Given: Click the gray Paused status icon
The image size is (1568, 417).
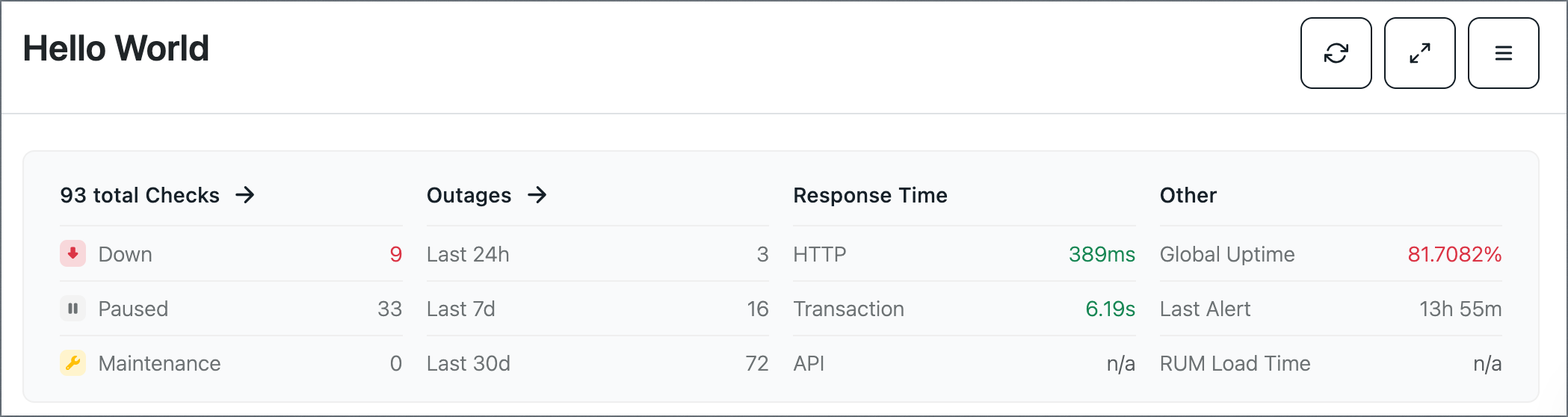Looking at the screenshot, I should [x=72, y=308].
